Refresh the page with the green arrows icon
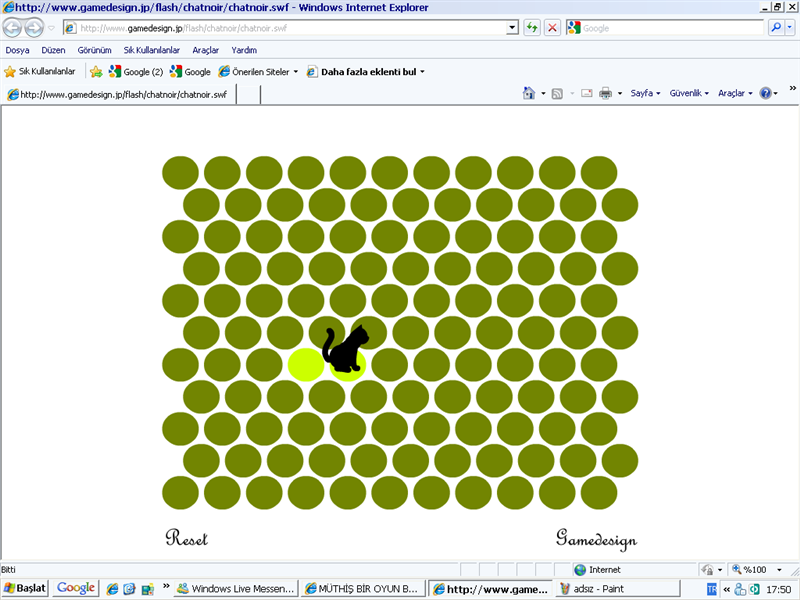Screen dimensions: 800x600 [x=532, y=28]
